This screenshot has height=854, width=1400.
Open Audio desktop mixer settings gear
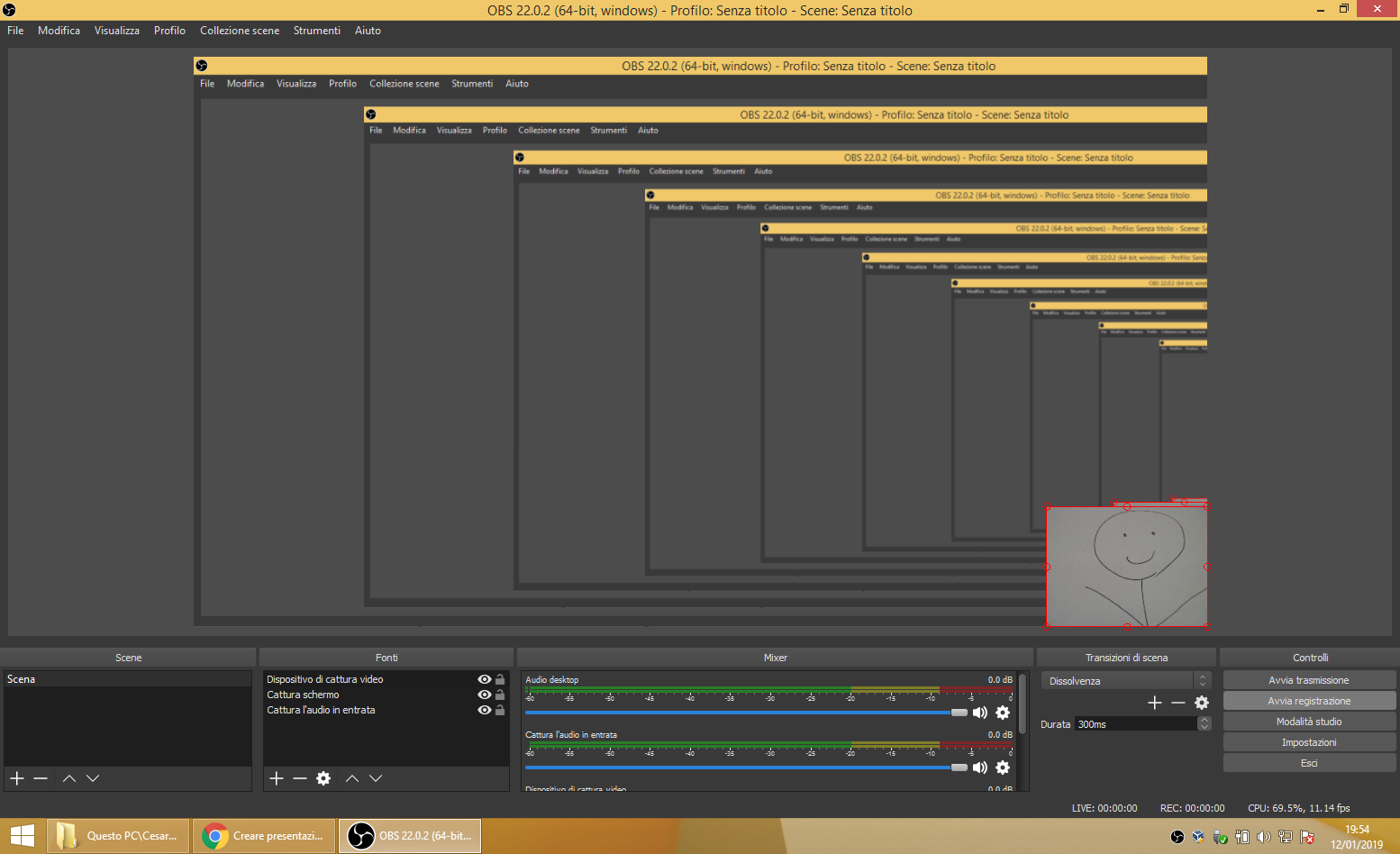coord(1003,713)
